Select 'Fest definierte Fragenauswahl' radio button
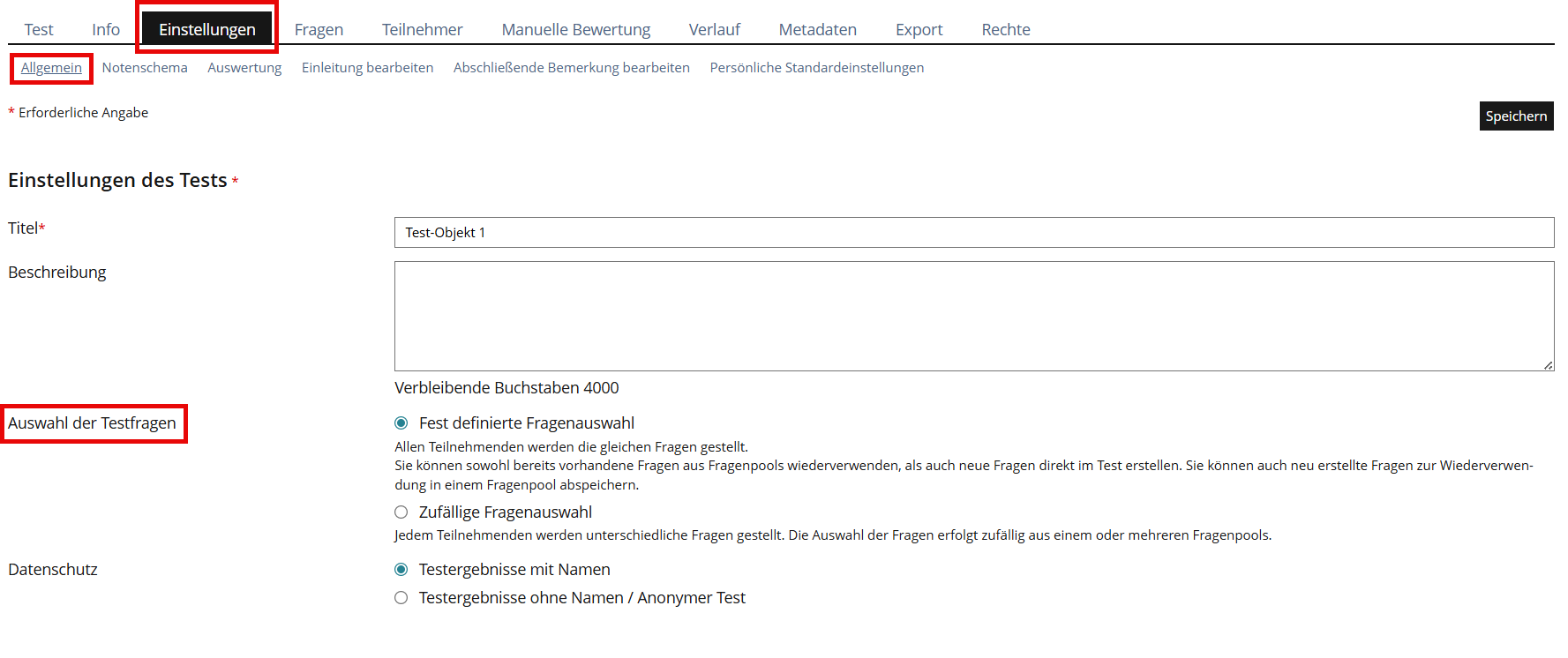The width and height of the screenshot is (1568, 658). click(401, 423)
